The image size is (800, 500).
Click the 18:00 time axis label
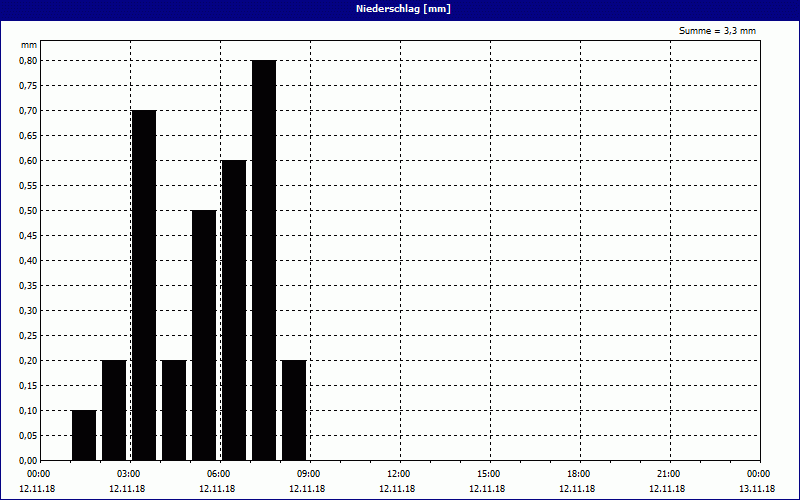coord(578,474)
